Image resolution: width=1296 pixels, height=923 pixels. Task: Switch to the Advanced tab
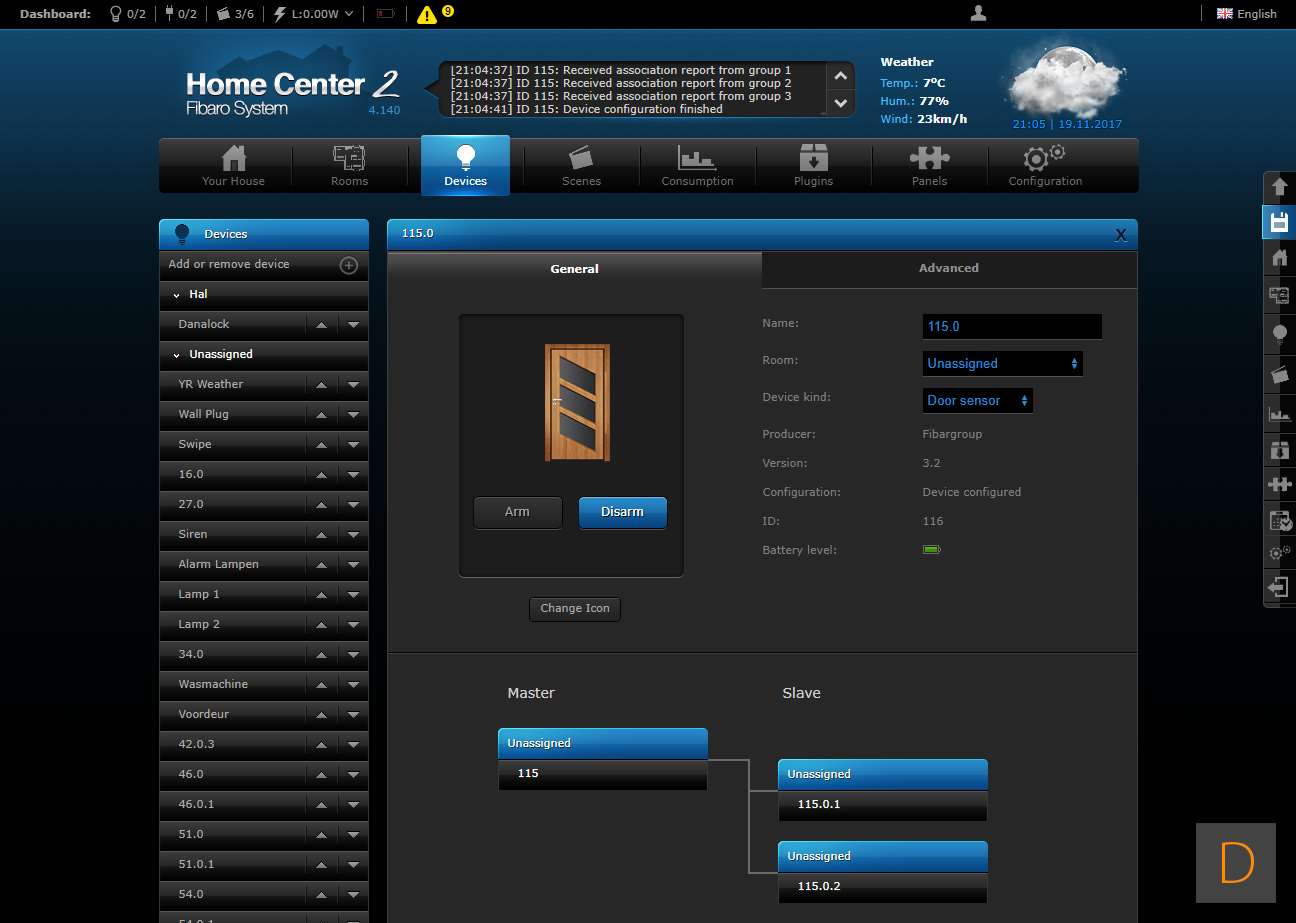[948, 268]
